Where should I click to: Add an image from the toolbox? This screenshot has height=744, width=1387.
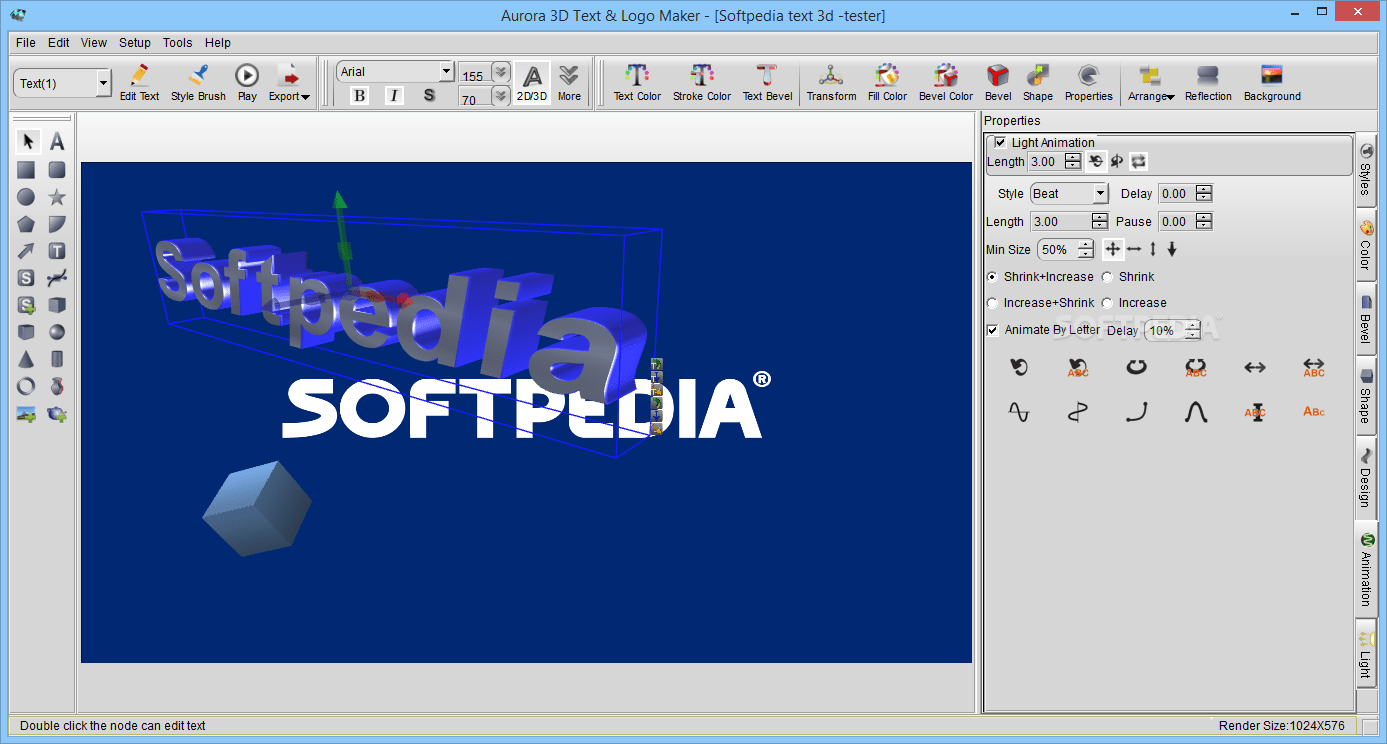tap(27, 413)
